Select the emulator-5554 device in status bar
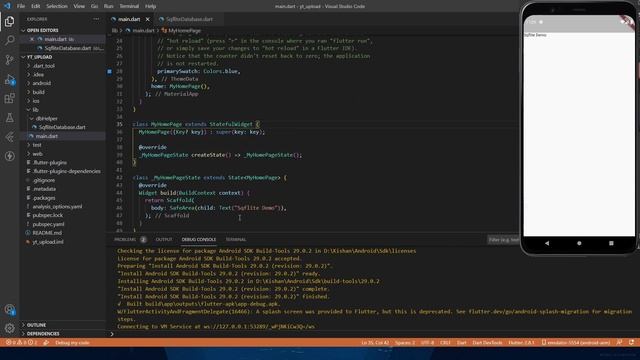640x360 pixels. coord(576,342)
